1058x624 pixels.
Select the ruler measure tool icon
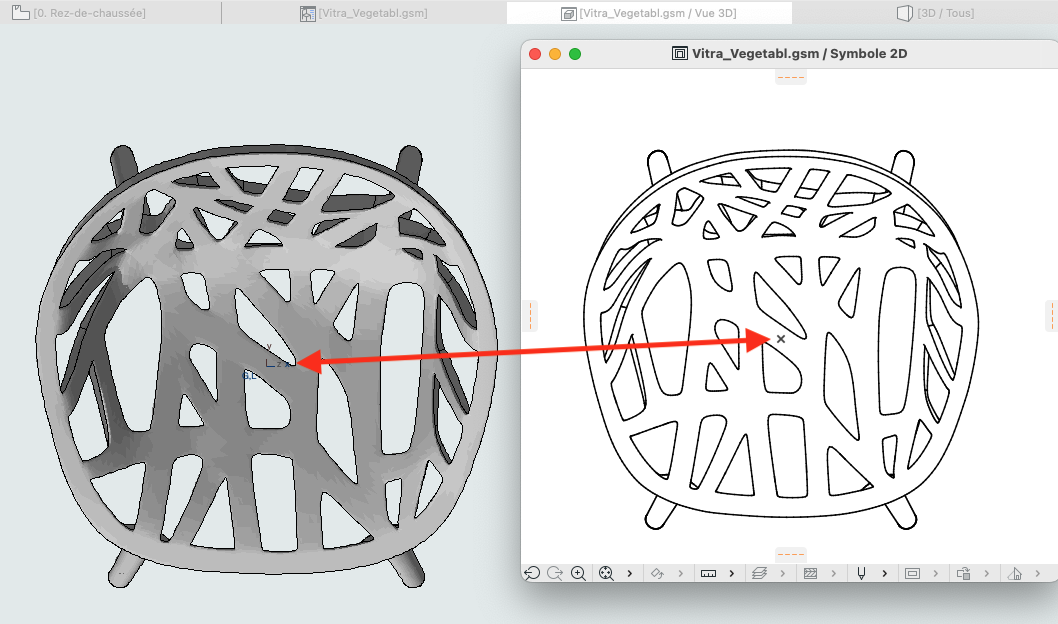(x=708, y=573)
